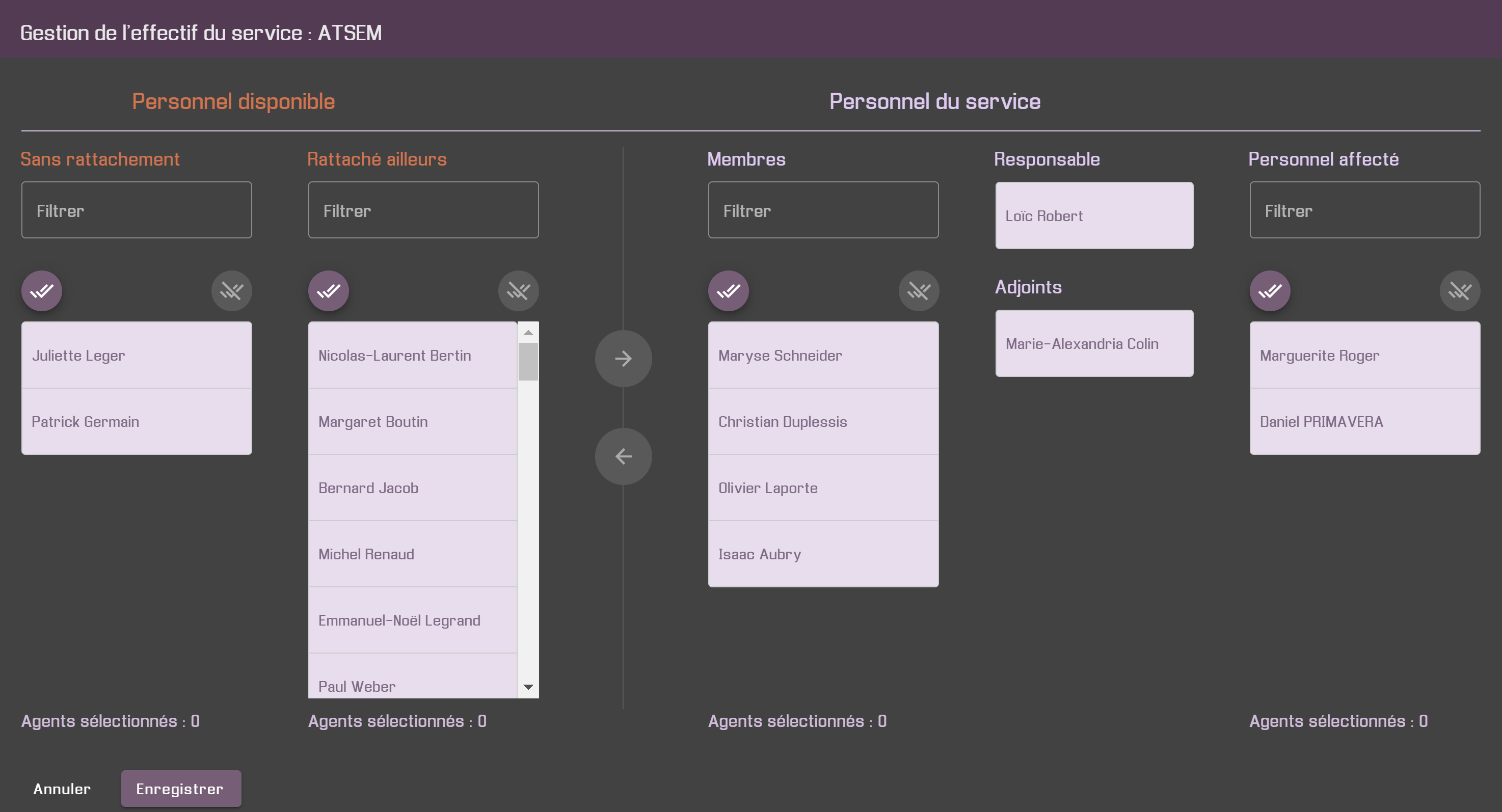Click adjoint Marie-Alexandria Colin
This screenshot has height=812, width=1502.
[x=1094, y=343]
